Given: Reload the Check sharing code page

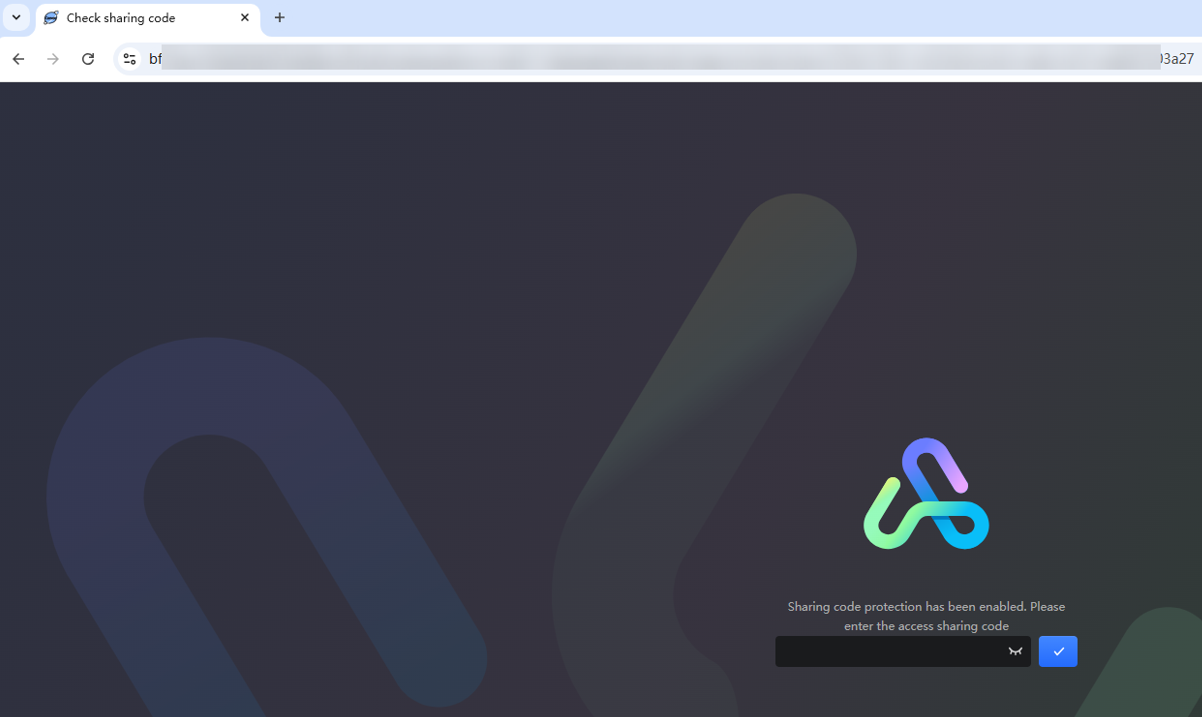Looking at the screenshot, I should (88, 59).
